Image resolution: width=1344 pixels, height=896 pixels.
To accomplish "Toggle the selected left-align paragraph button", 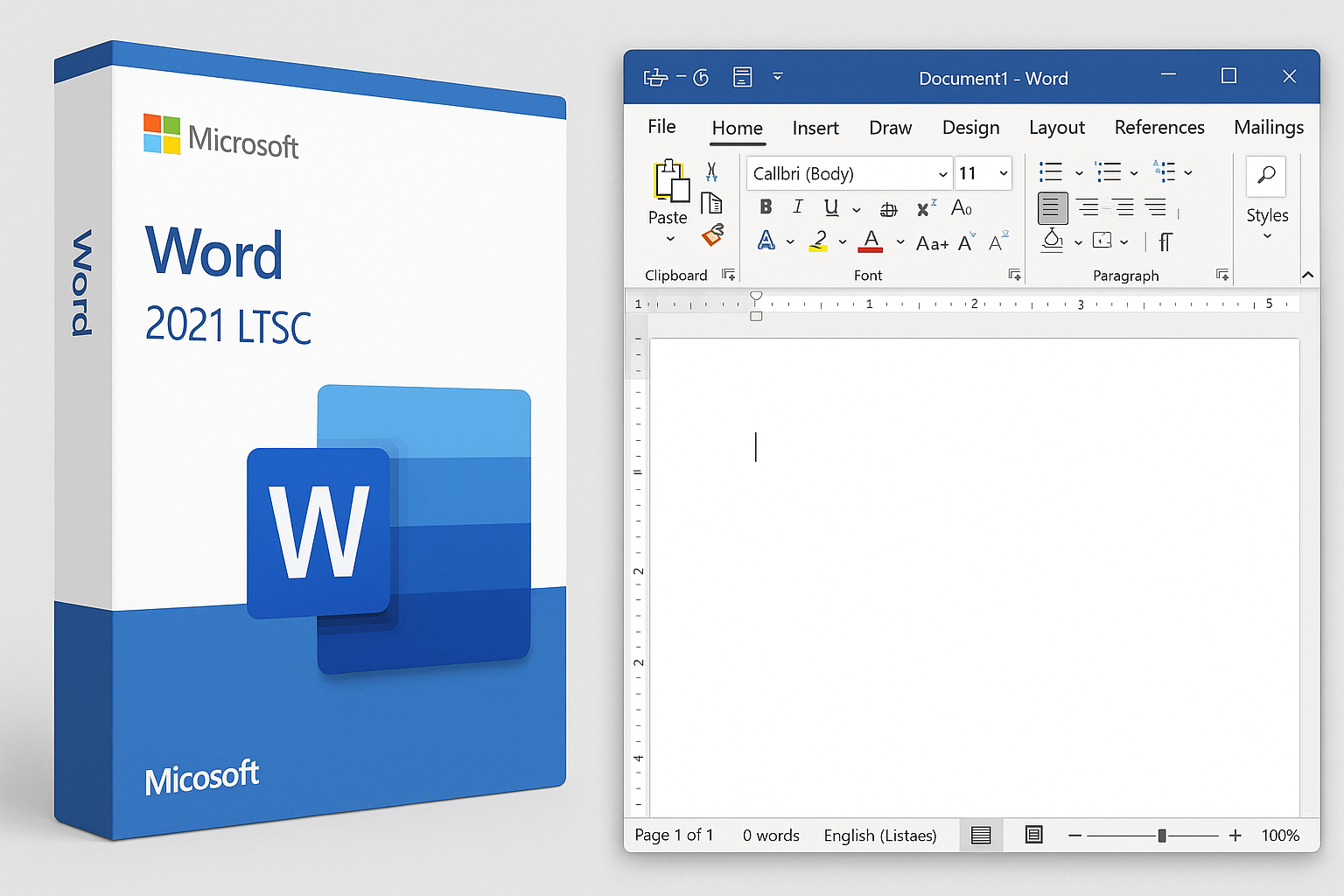I will click(1052, 208).
